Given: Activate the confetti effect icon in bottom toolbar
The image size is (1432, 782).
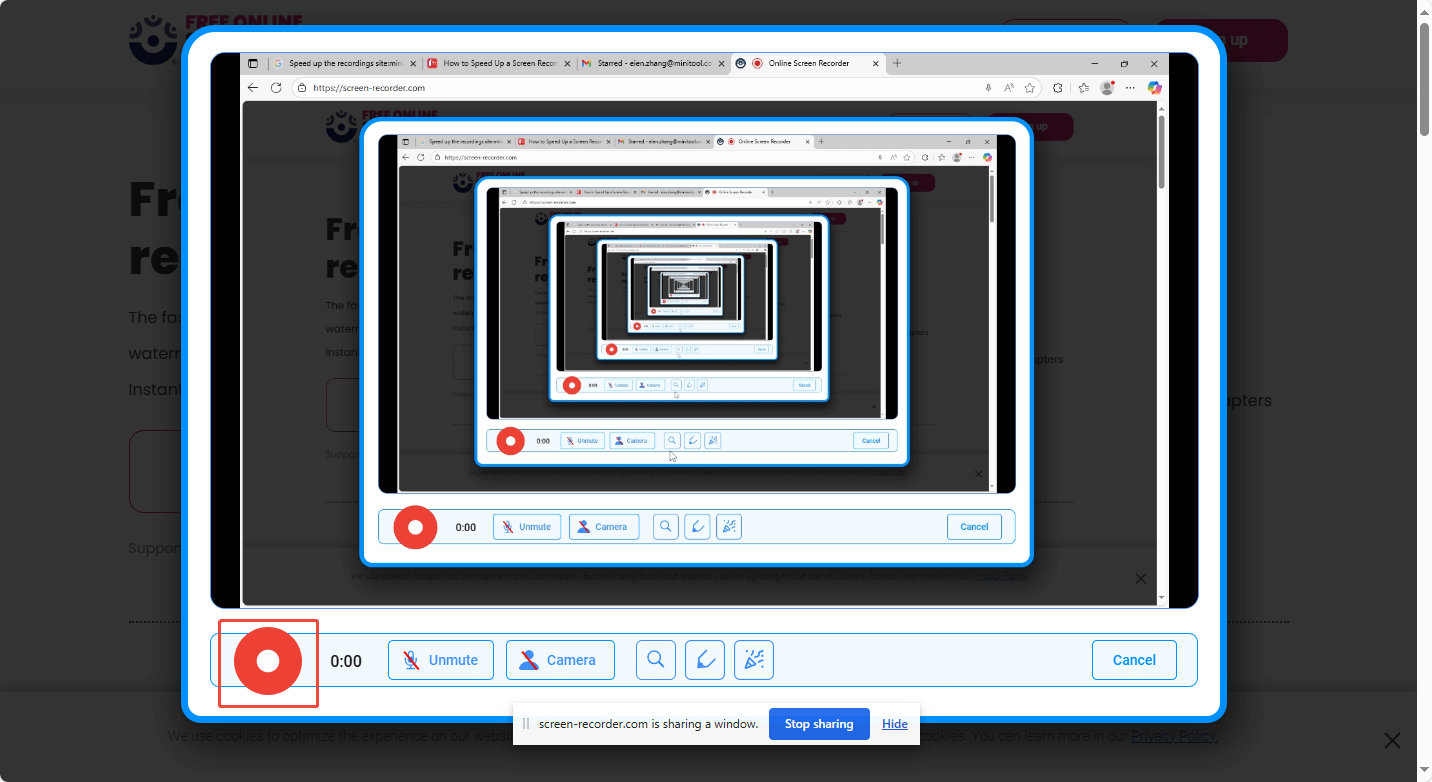Looking at the screenshot, I should point(754,660).
